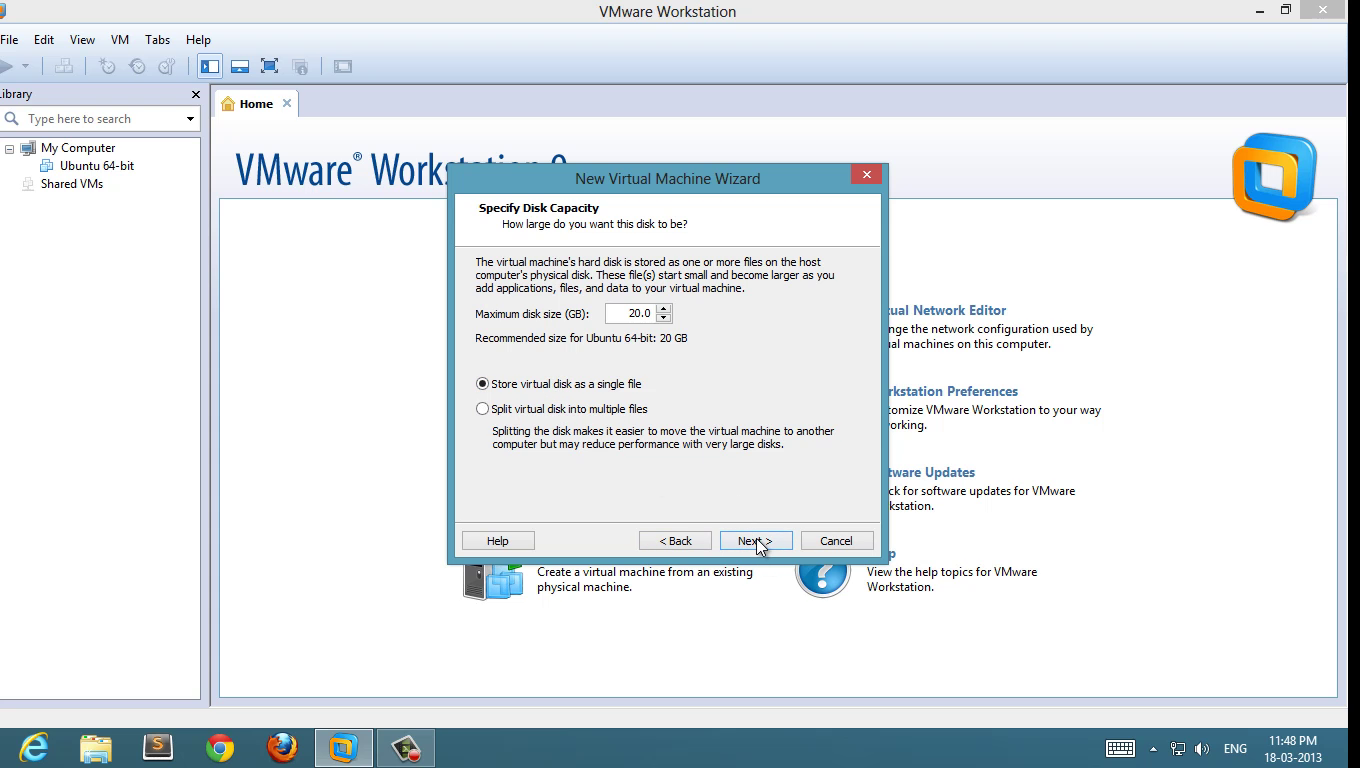Image resolution: width=1360 pixels, height=768 pixels.
Task: Open Firefox from the taskbar
Action: tap(282, 747)
